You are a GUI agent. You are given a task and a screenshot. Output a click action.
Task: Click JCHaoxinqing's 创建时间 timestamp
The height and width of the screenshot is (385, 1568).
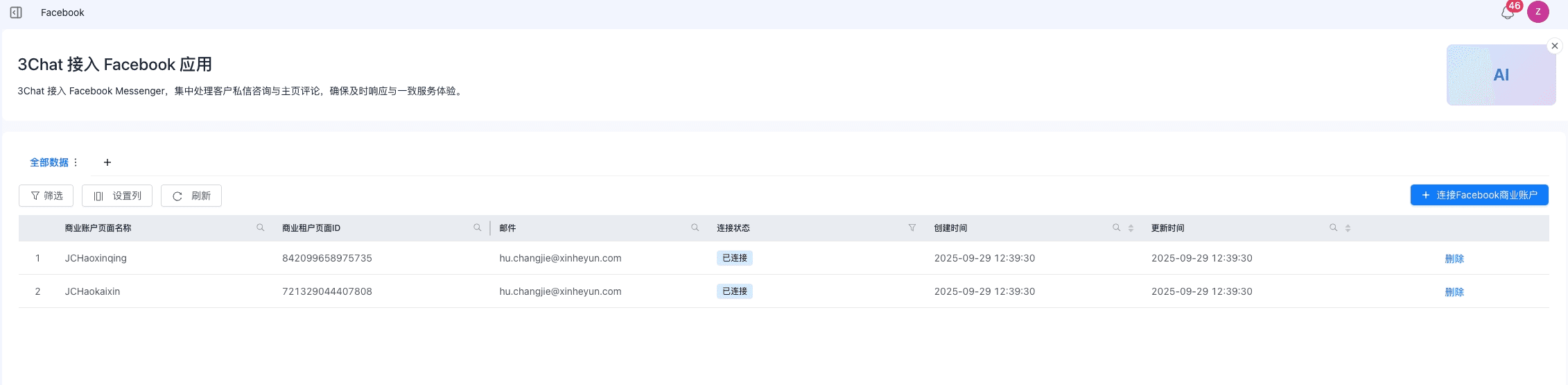pos(984,258)
